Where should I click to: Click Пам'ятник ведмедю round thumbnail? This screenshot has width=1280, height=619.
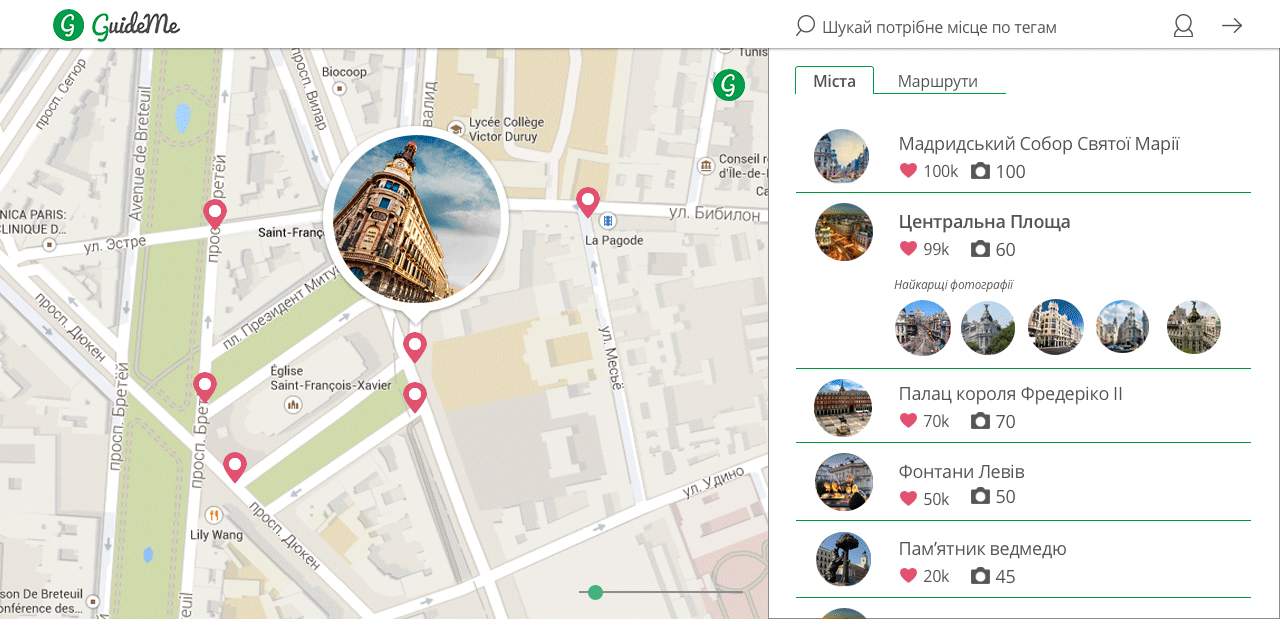[x=843, y=559]
